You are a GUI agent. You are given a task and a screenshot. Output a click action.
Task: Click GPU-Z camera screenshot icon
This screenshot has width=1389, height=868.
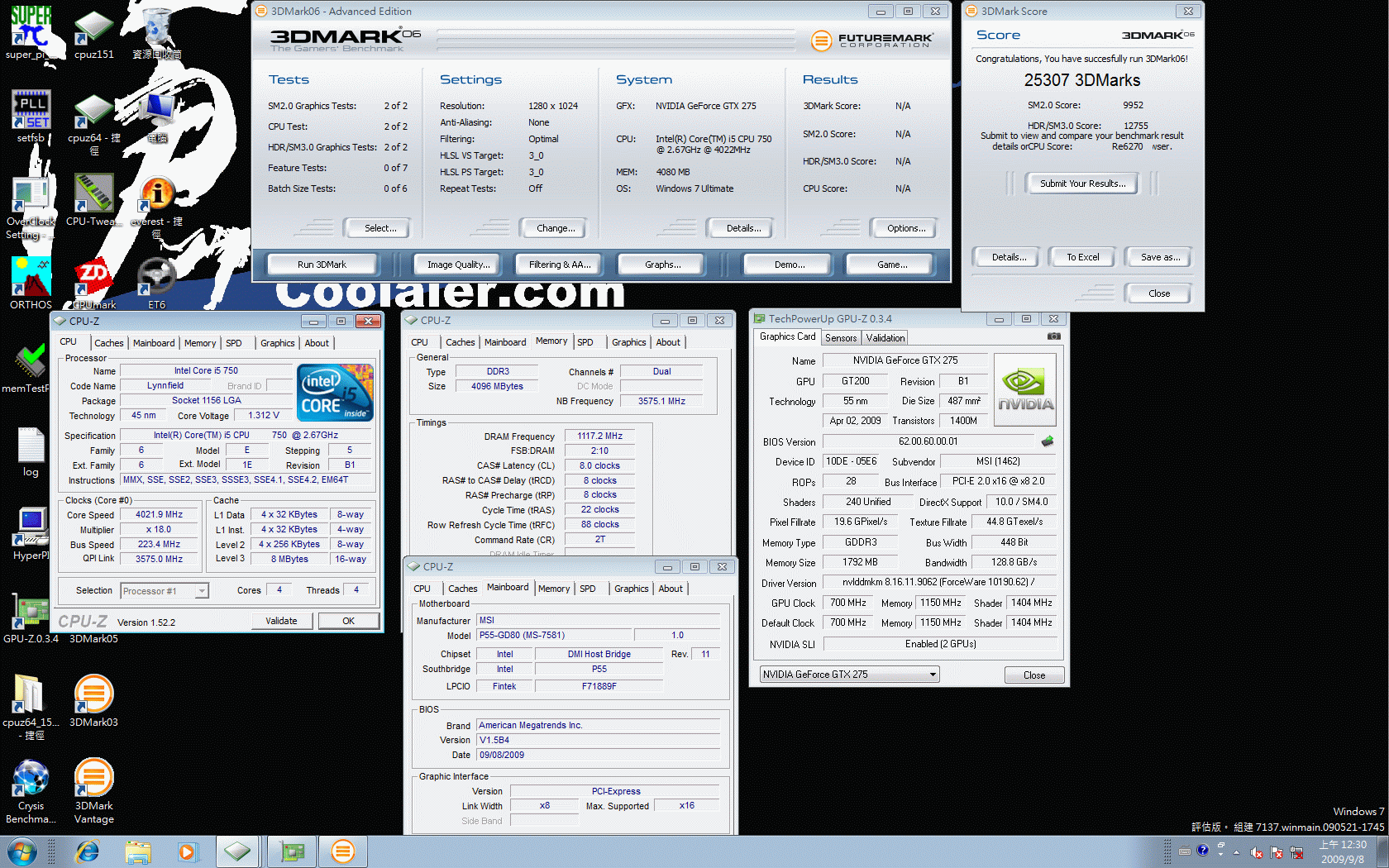pos(1053,336)
